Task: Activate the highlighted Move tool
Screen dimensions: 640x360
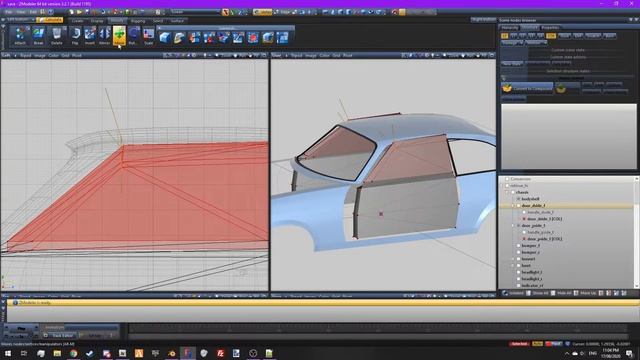Action: (x=119, y=36)
